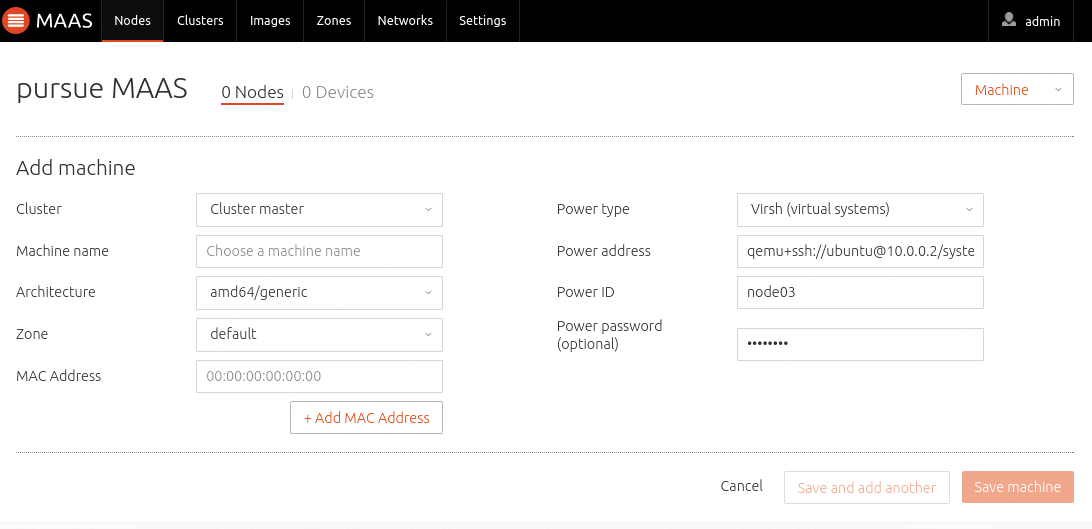Open the admin user menu
Viewport: 1092px width, 529px height.
(1031, 21)
